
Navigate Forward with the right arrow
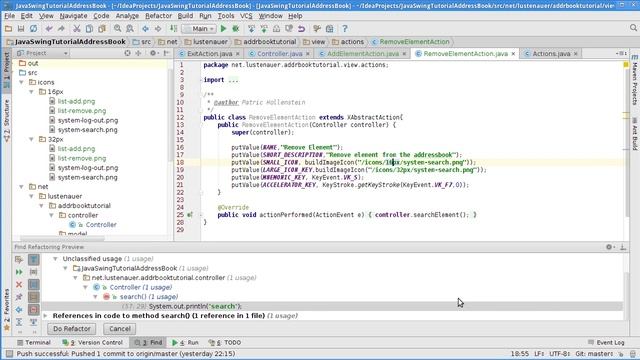tap(158, 29)
